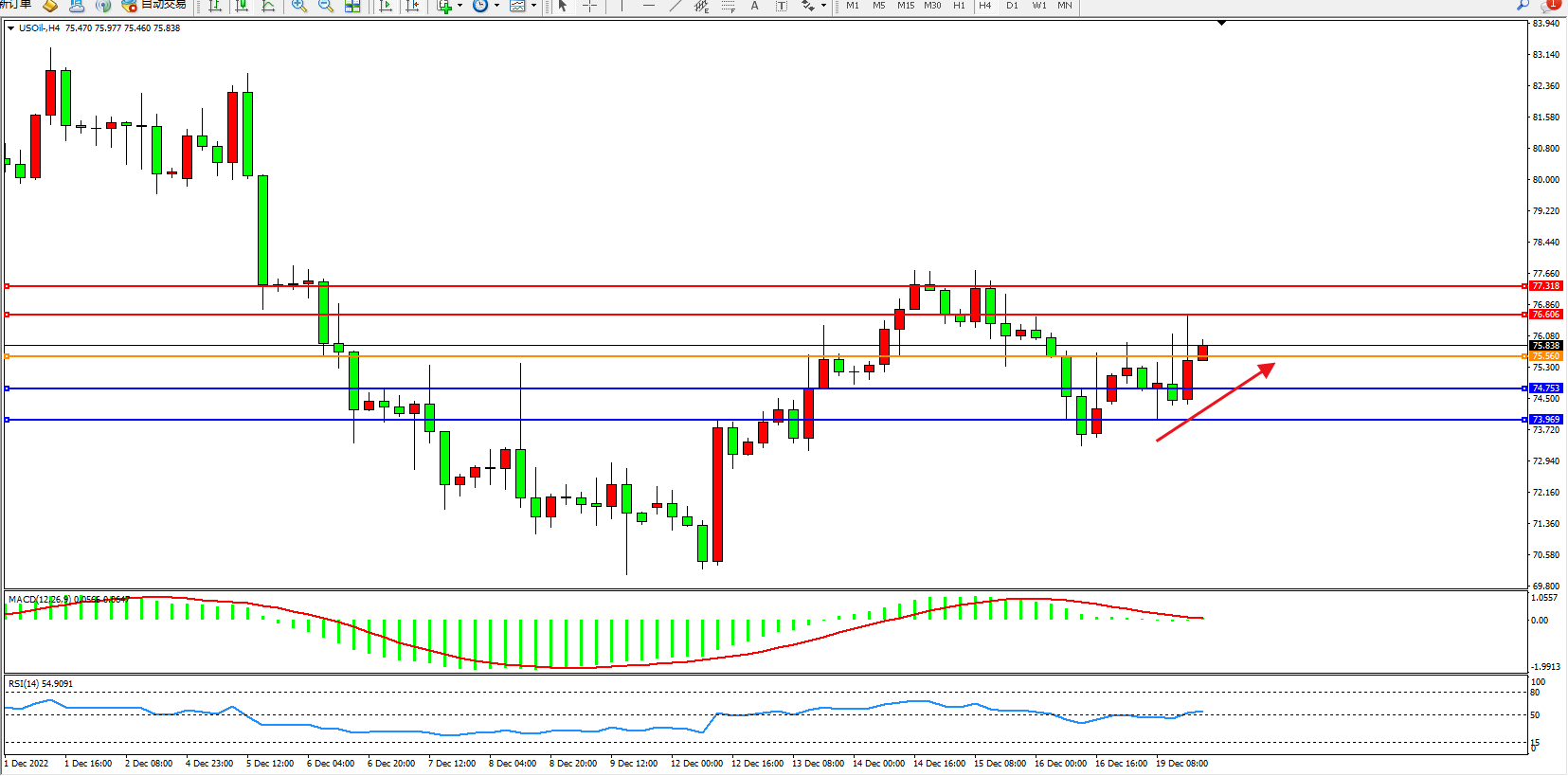Choose the text annotation tool
This screenshot has width=1568, height=776.
[x=754, y=6]
